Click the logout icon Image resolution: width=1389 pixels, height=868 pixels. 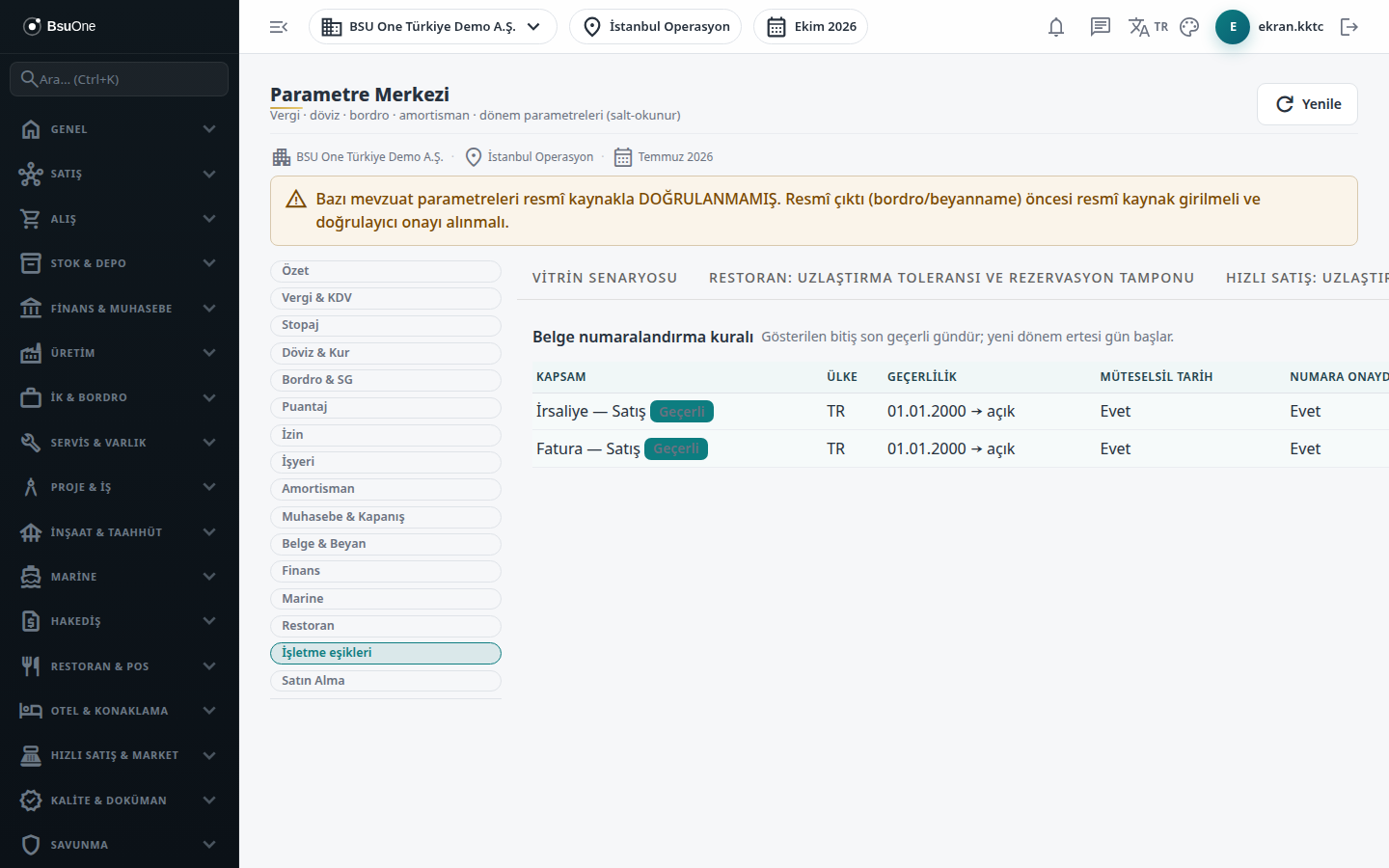pyautogui.click(x=1349, y=27)
